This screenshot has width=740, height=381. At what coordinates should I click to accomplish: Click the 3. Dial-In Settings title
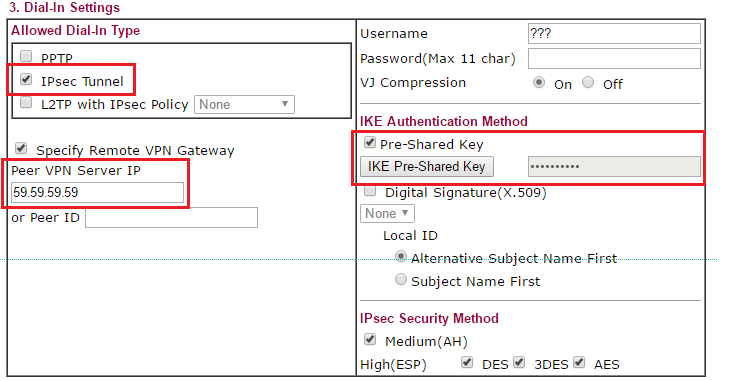coord(65,8)
